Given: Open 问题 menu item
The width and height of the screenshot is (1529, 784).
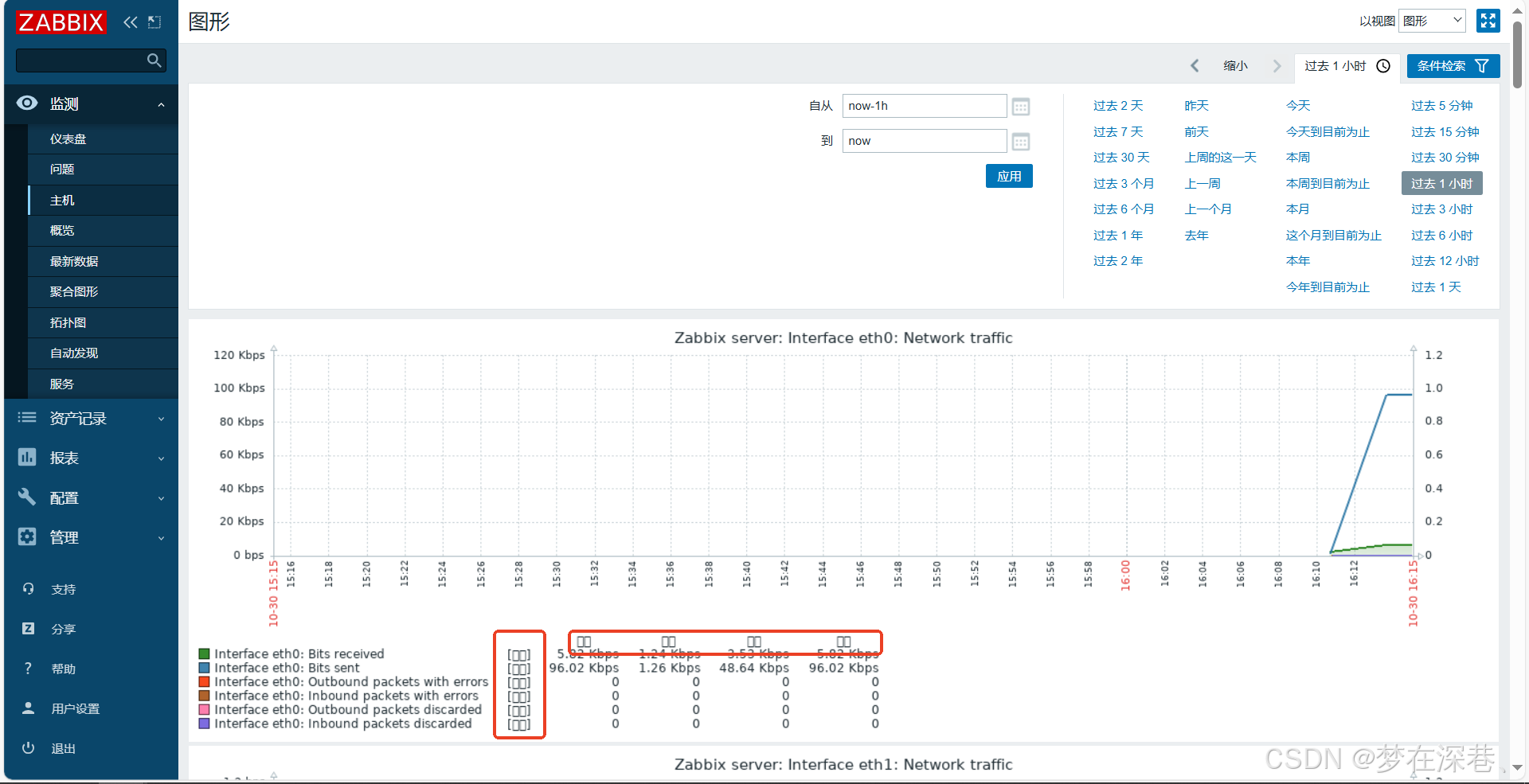Looking at the screenshot, I should pos(103,170).
